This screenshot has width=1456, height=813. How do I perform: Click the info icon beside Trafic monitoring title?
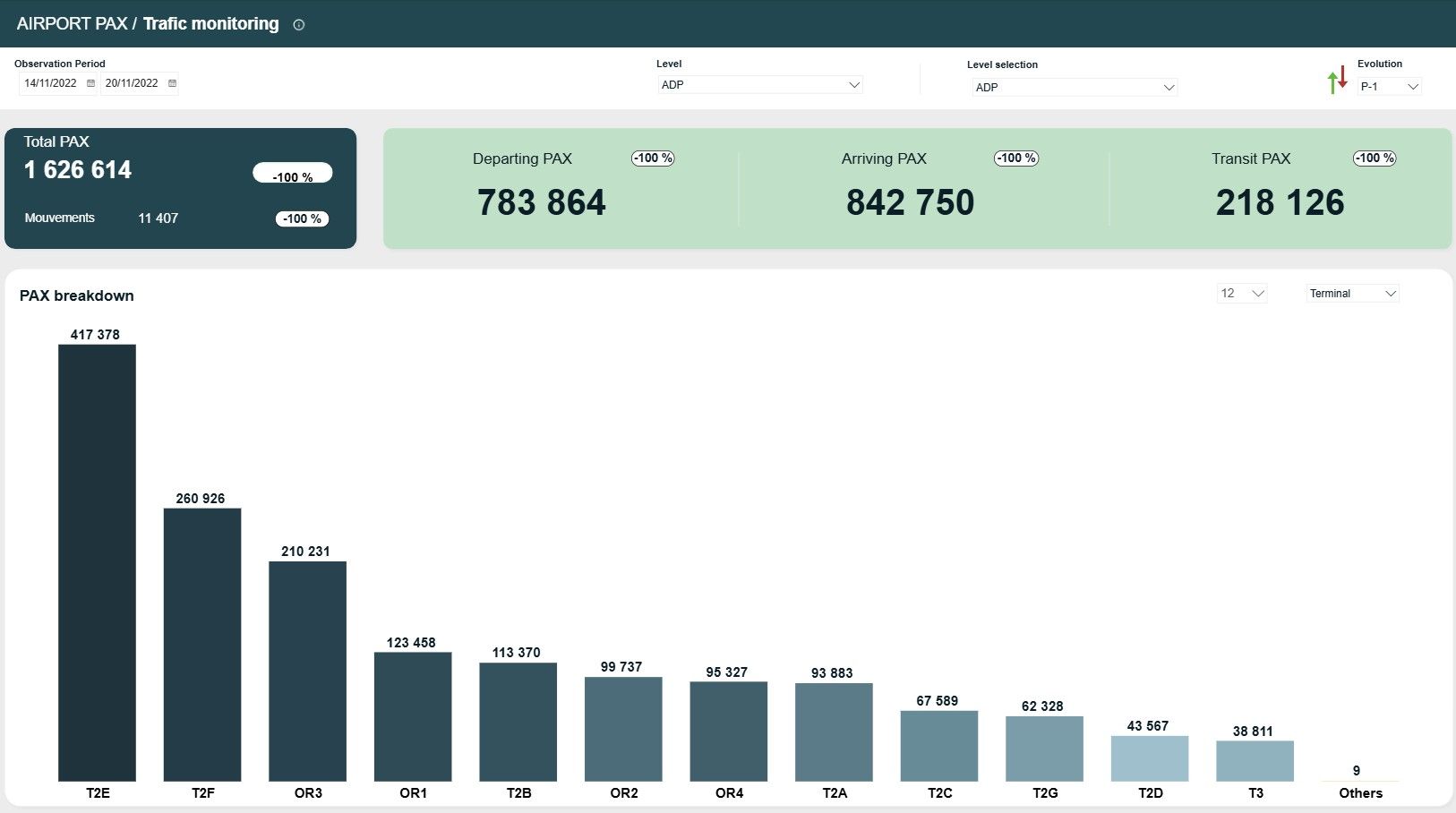tap(299, 25)
